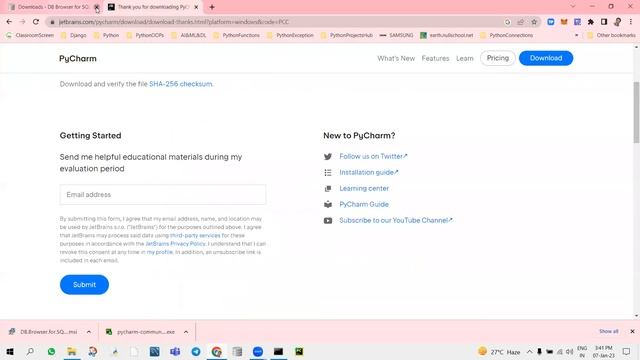Viewport: 640px width, 360px height.
Task: Click the PyCharm logo text
Action: click(x=78, y=58)
